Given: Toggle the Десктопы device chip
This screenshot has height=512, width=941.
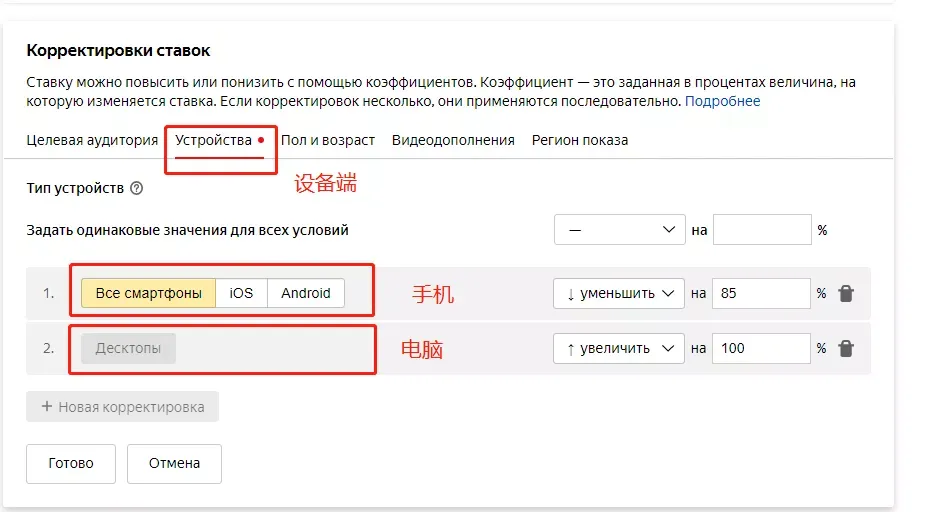Looking at the screenshot, I should point(128,348).
